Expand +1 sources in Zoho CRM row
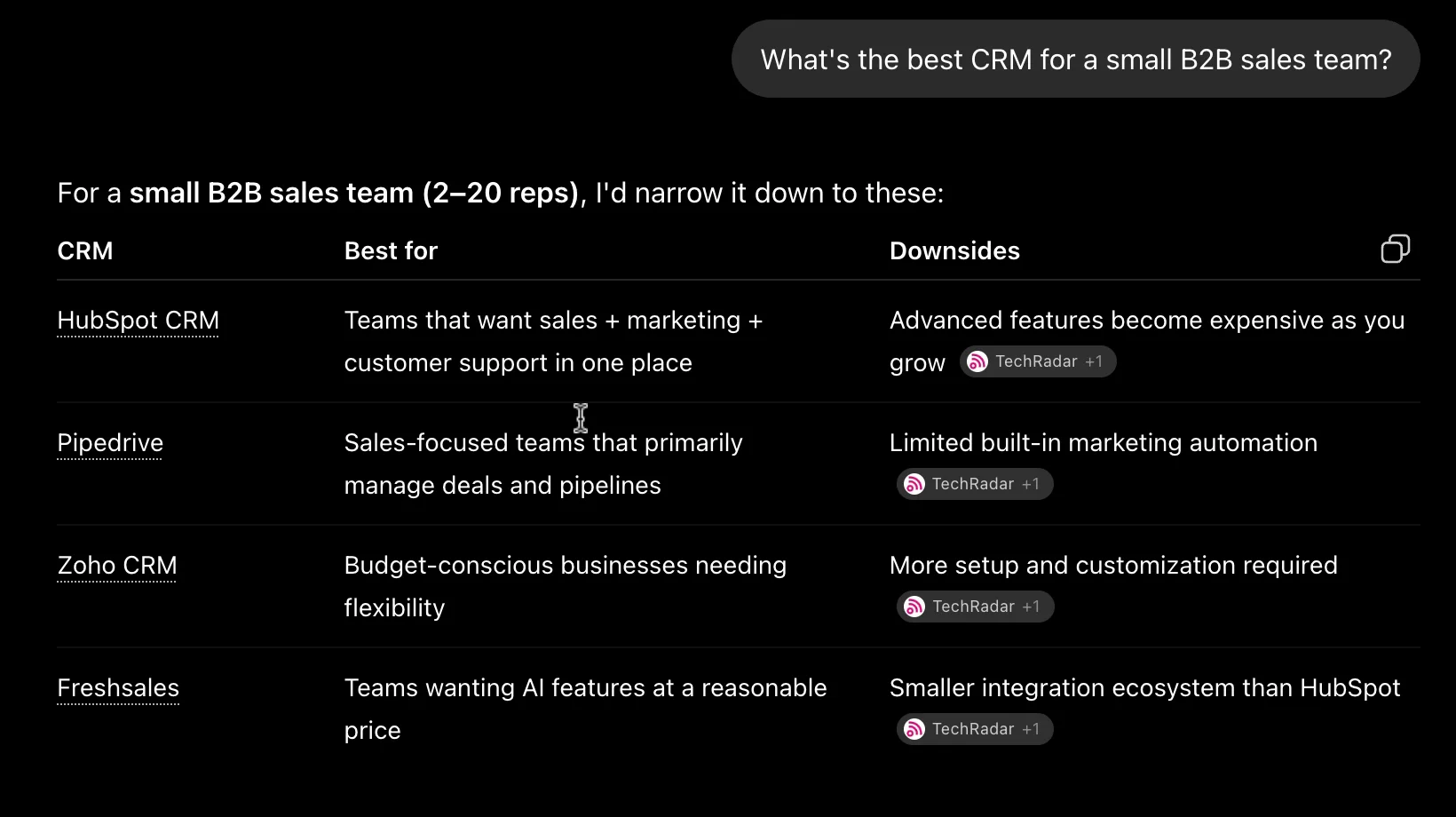The image size is (1456, 817). point(1031,607)
